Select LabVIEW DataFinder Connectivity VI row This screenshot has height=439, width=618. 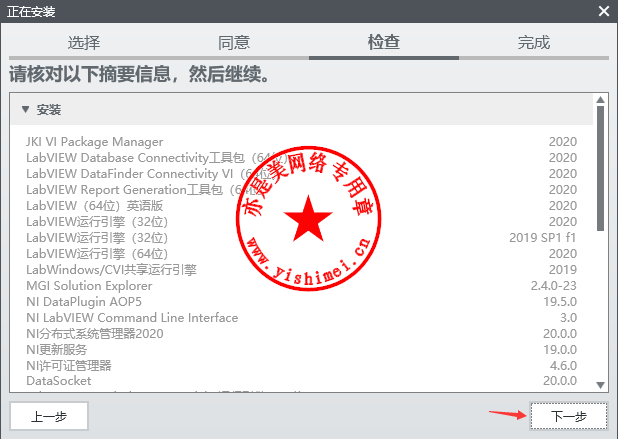coord(302,173)
